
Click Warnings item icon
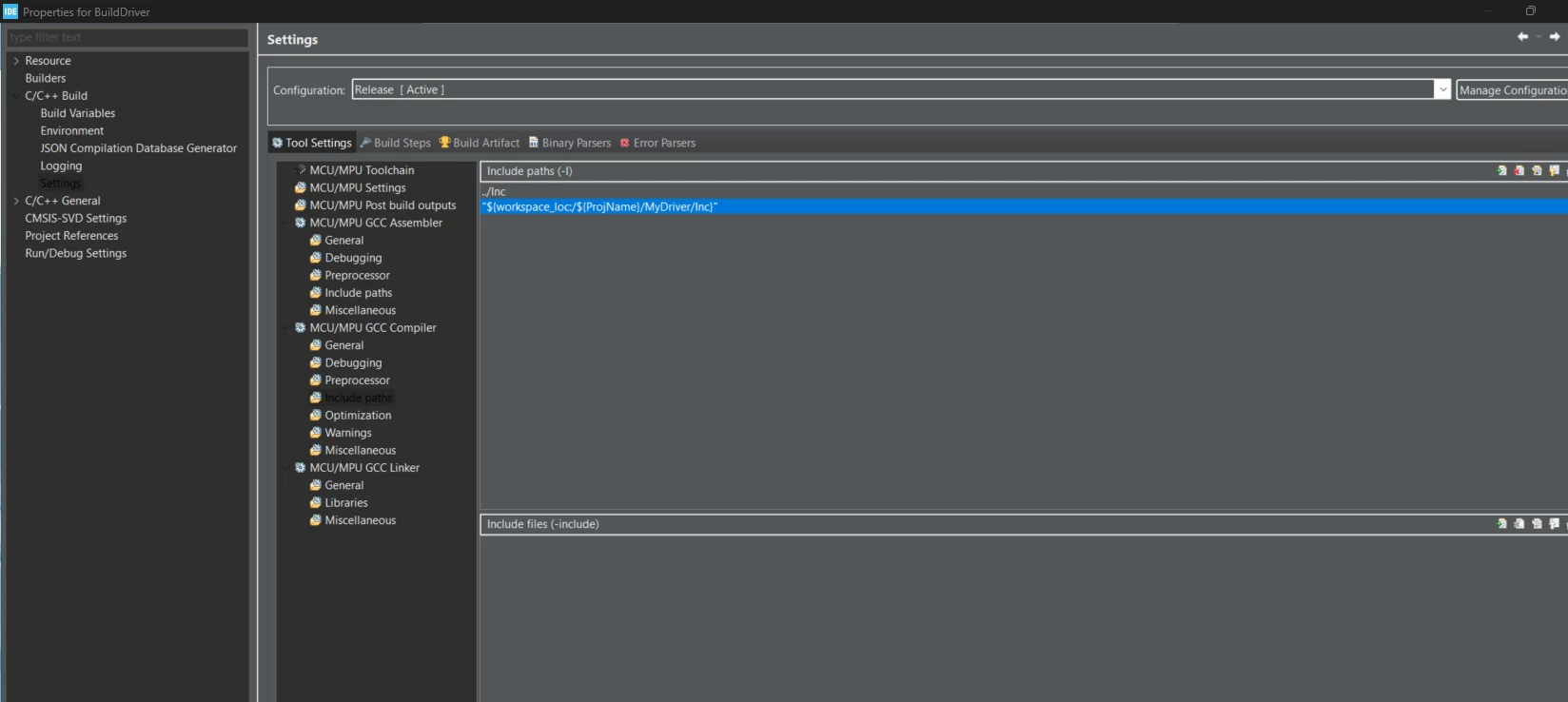pos(316,433)
